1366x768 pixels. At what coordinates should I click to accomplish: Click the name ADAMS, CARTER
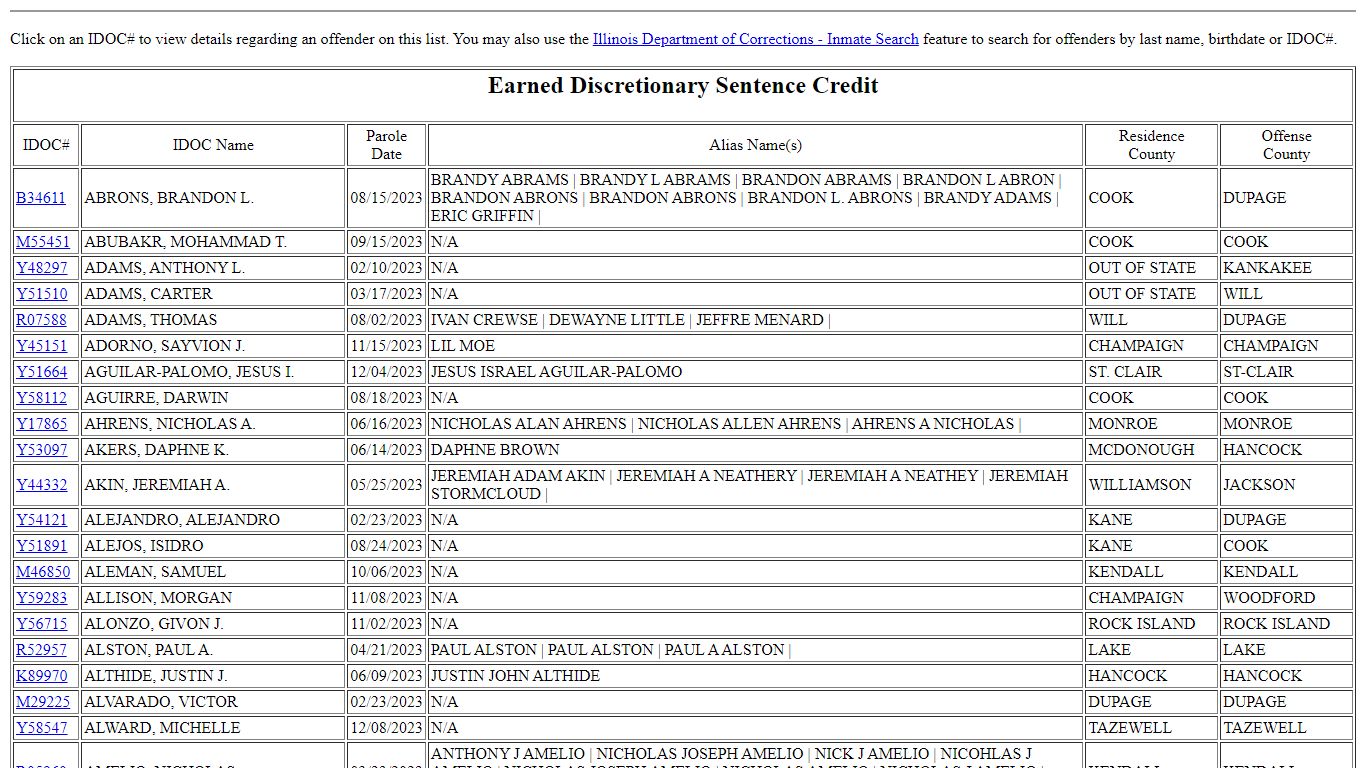(x=149, y=294)
